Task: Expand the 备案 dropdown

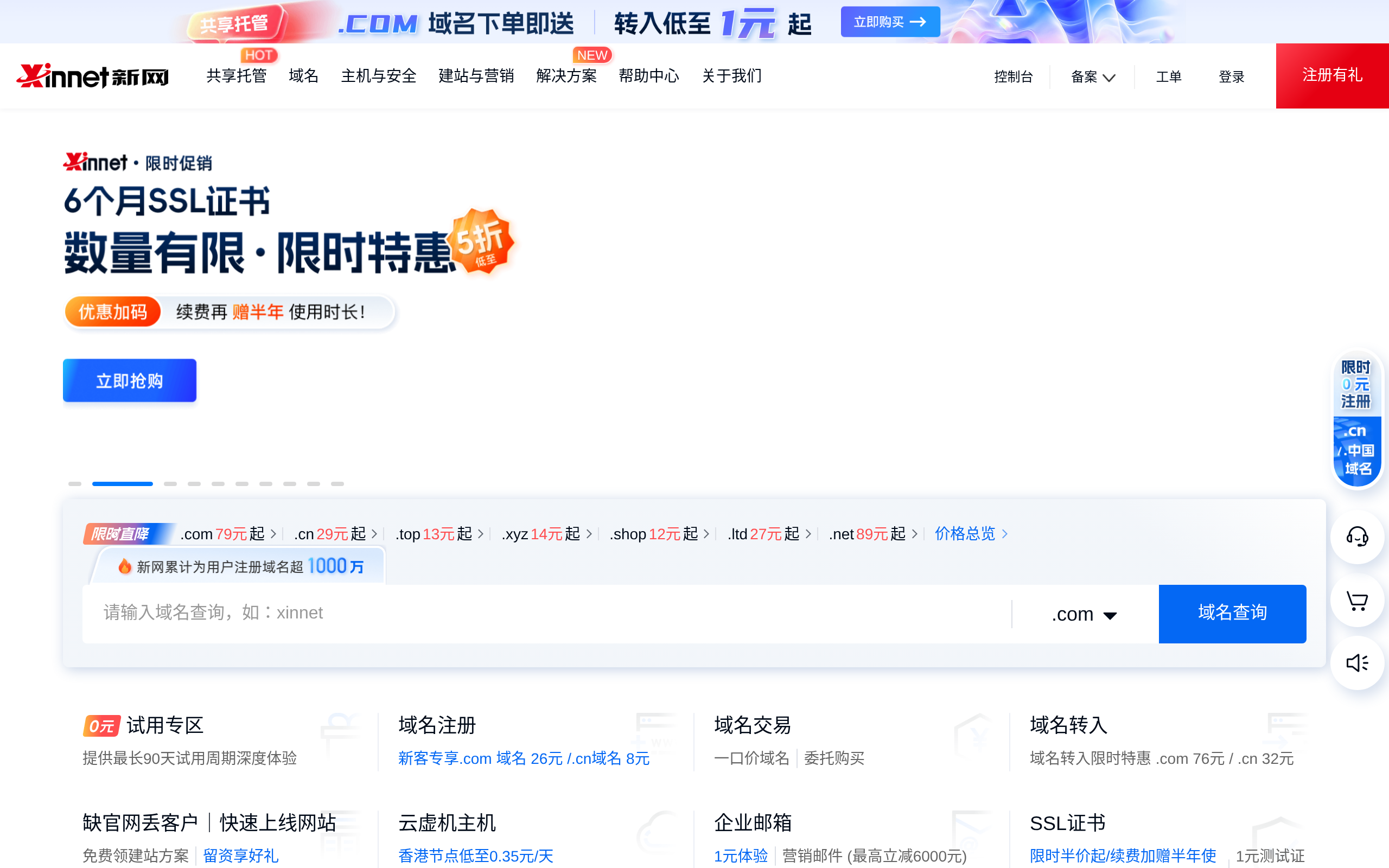Action: (x=1093, y=76)
